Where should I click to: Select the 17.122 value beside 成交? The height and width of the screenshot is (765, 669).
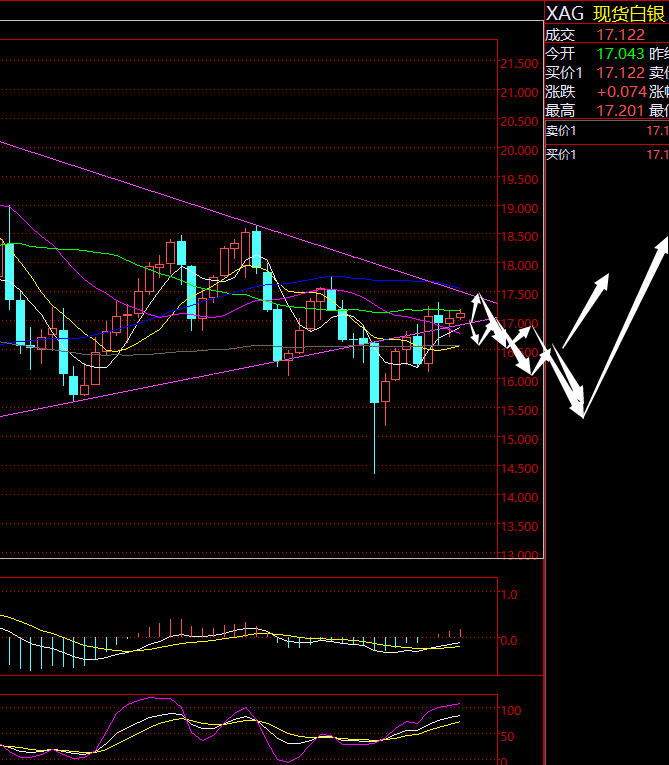621,35
